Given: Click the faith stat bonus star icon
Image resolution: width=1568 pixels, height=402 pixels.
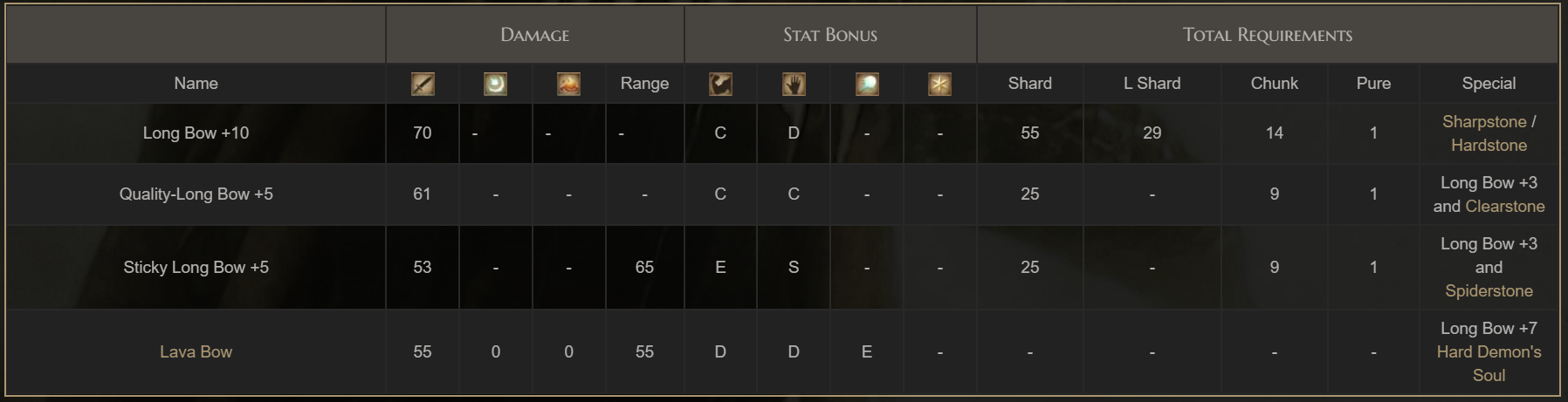Looking at the screenshot, I should pyautogui.click(x=939, y=84).
